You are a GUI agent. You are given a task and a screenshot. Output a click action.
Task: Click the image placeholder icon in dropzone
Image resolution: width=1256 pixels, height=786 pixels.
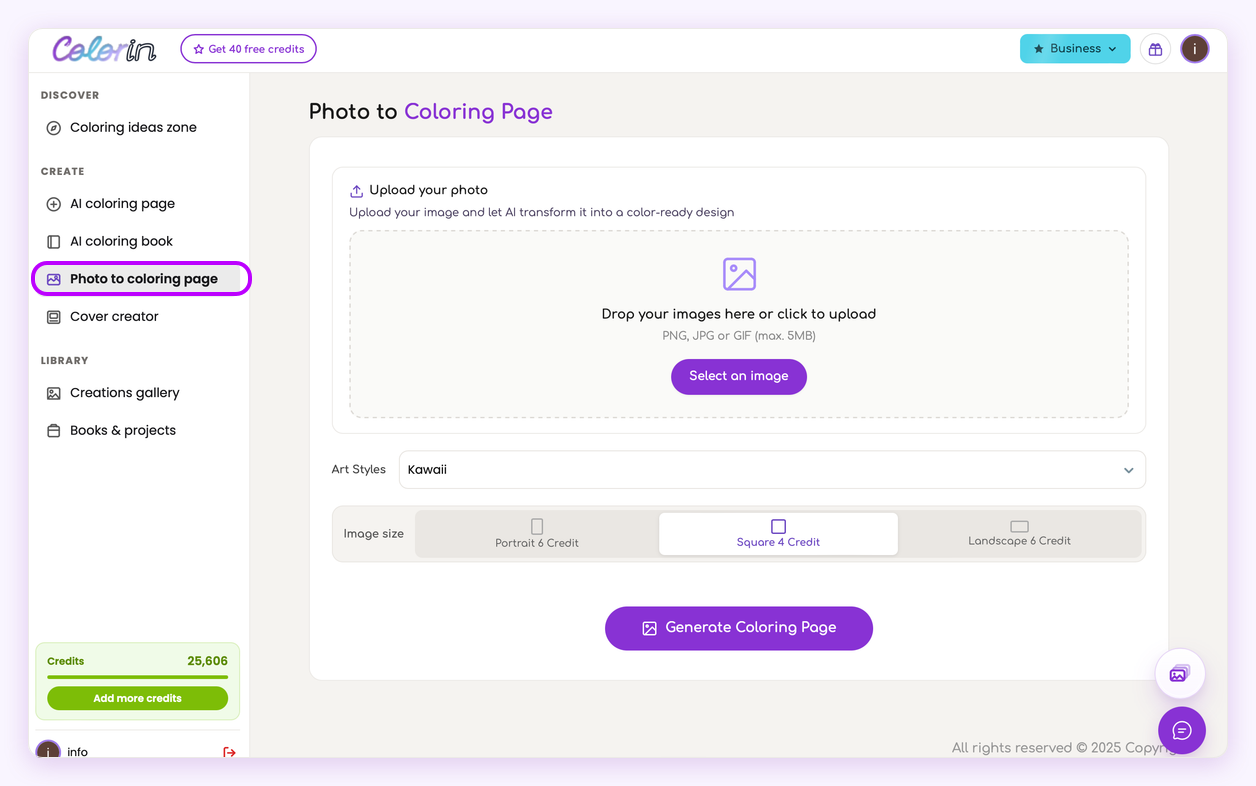coord(739,274)
